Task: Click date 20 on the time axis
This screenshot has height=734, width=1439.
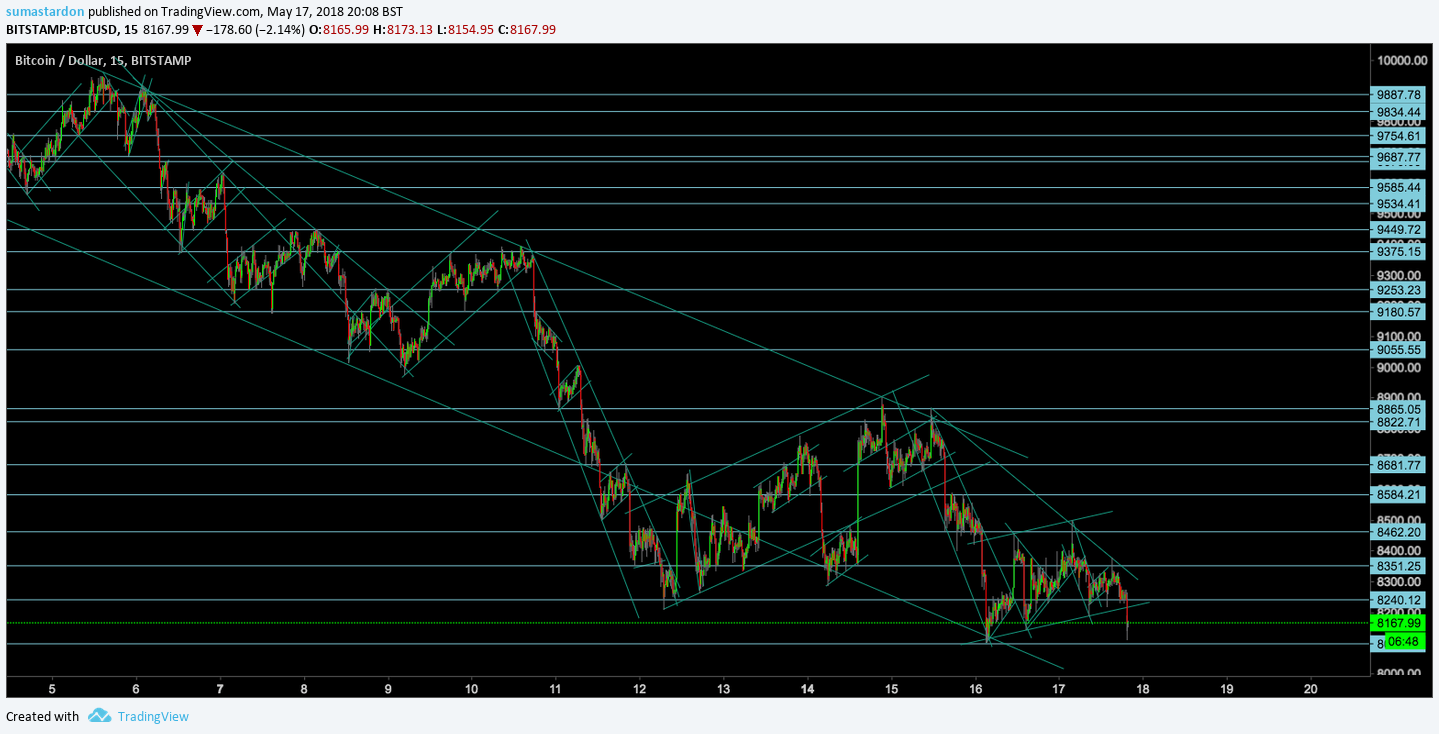Action: pyautogui.click(x=1312, y=688)
